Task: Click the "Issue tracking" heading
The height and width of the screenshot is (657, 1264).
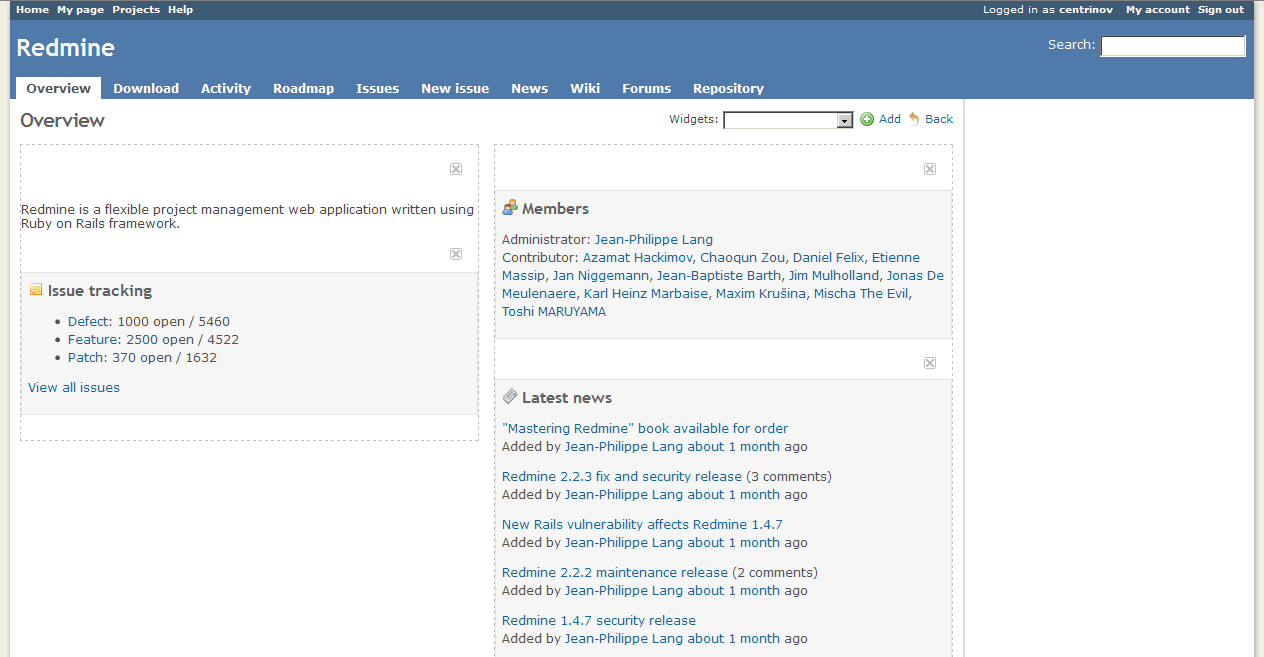Action: pyautogui.click(x=100, y=291)
